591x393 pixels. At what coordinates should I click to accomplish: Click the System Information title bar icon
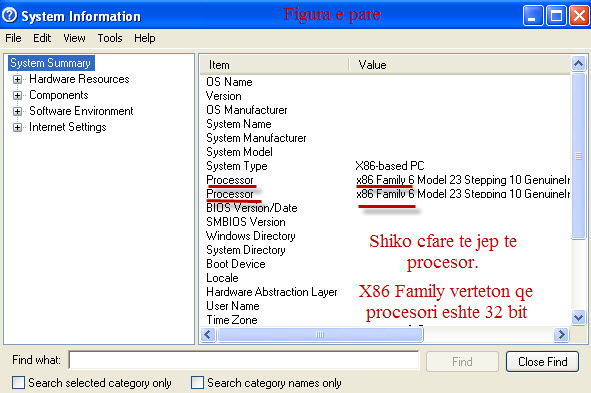click(10, 15)
